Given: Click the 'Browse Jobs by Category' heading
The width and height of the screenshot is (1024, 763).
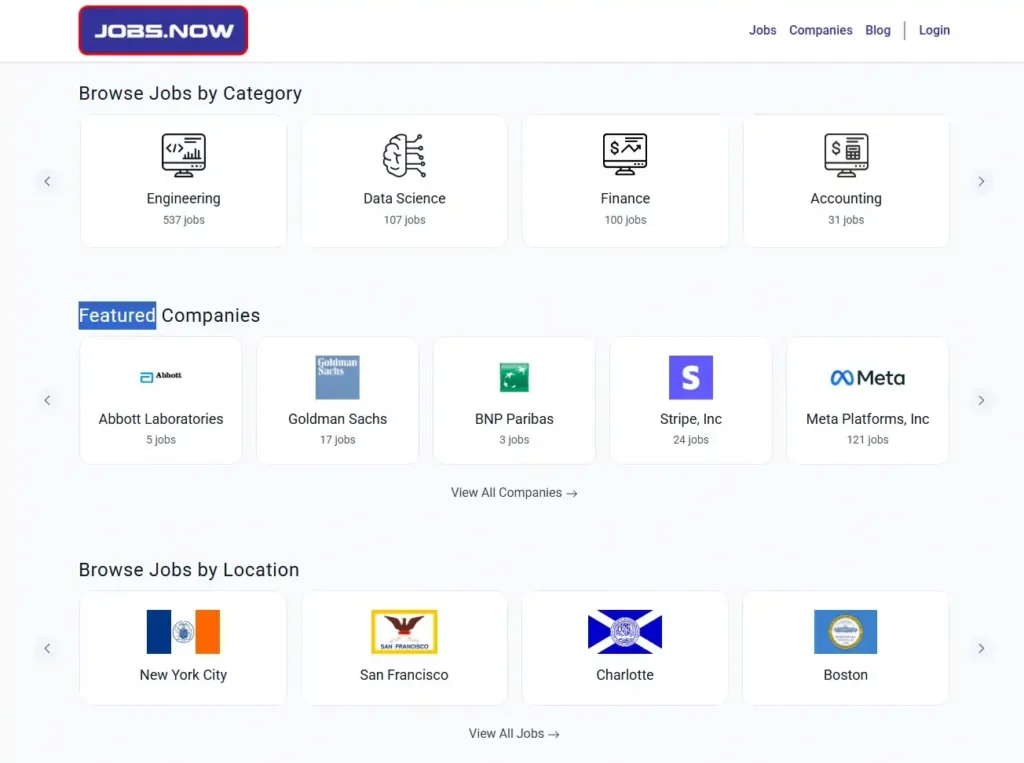Looking at the screenshot, I should pyautogui.click(x=190, y=93).
